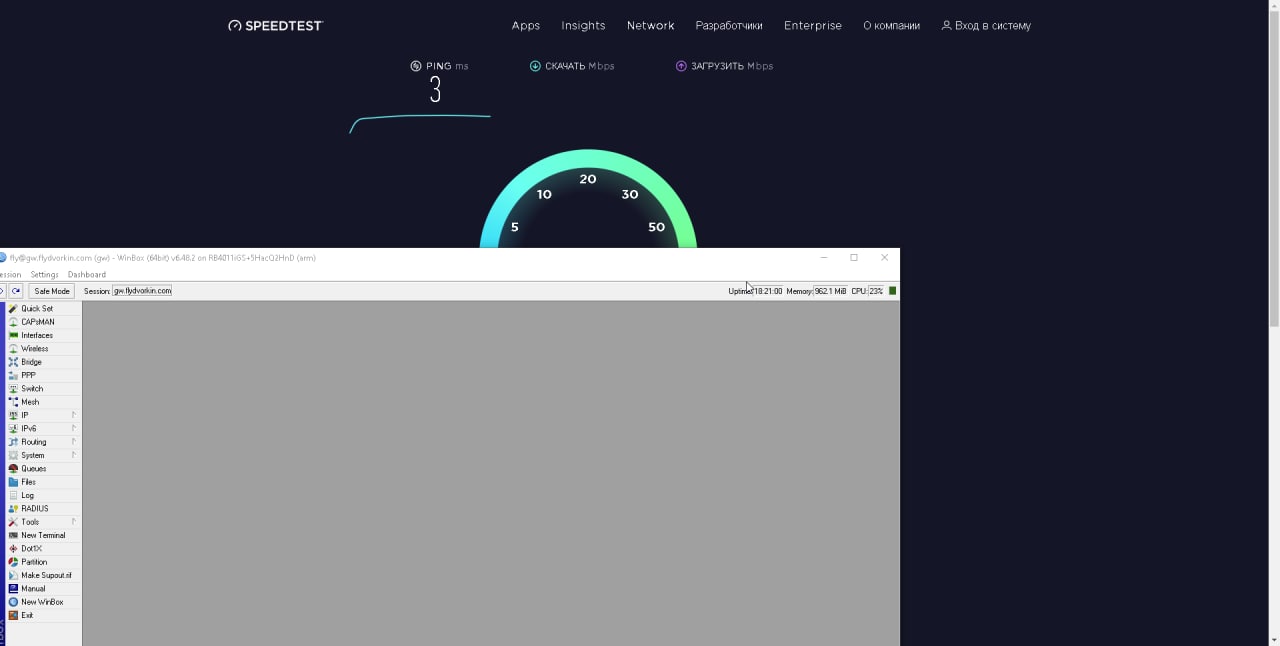Click the Speedtest gauge dial
The image size is (1280, 646).
tap(588, 200)
